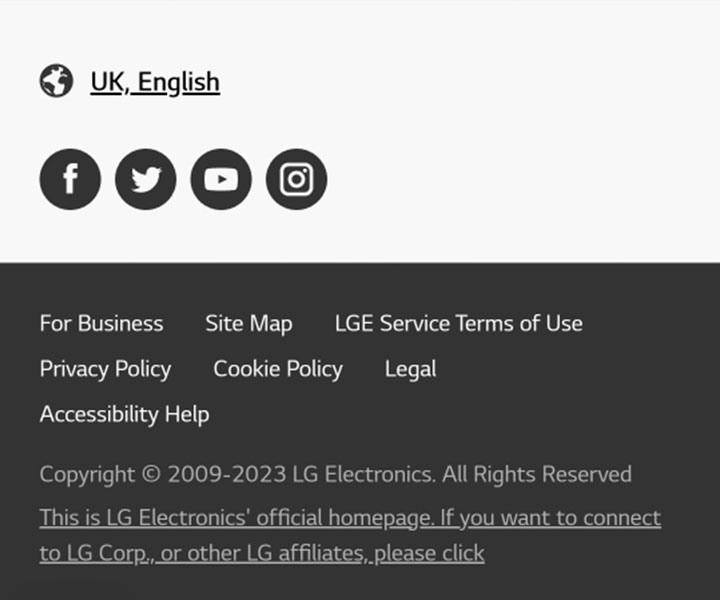Open LG's Instagram camera icon
This screenshot has height=600, width=720.
point(296,179)
